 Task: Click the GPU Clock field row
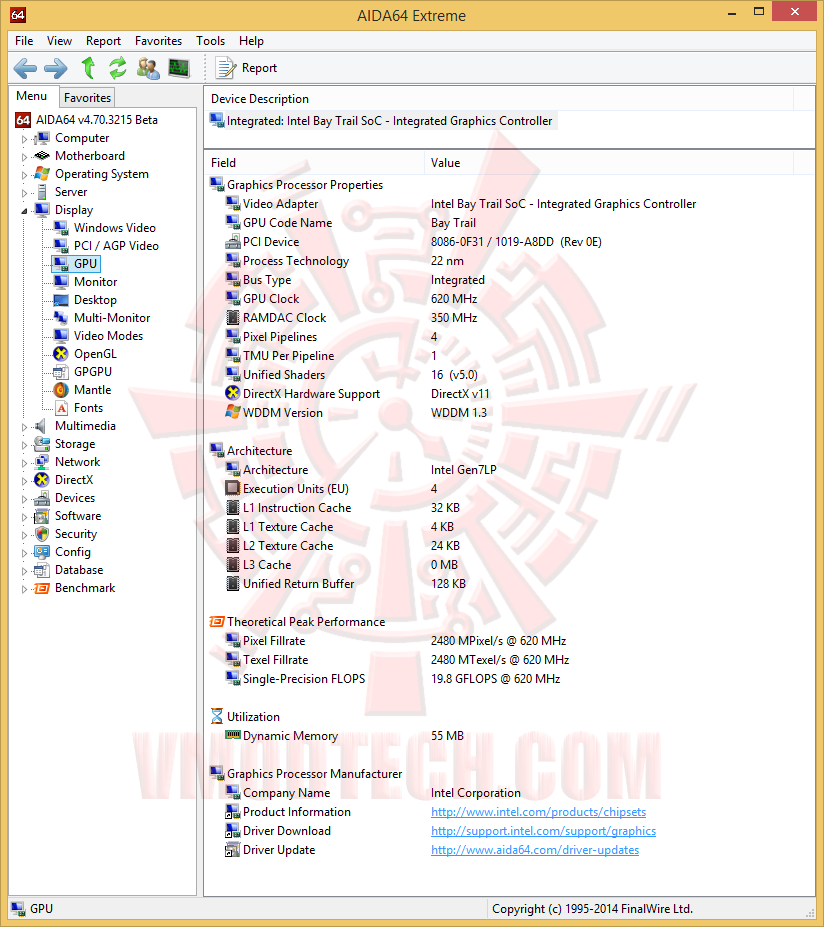coord(508,299)
